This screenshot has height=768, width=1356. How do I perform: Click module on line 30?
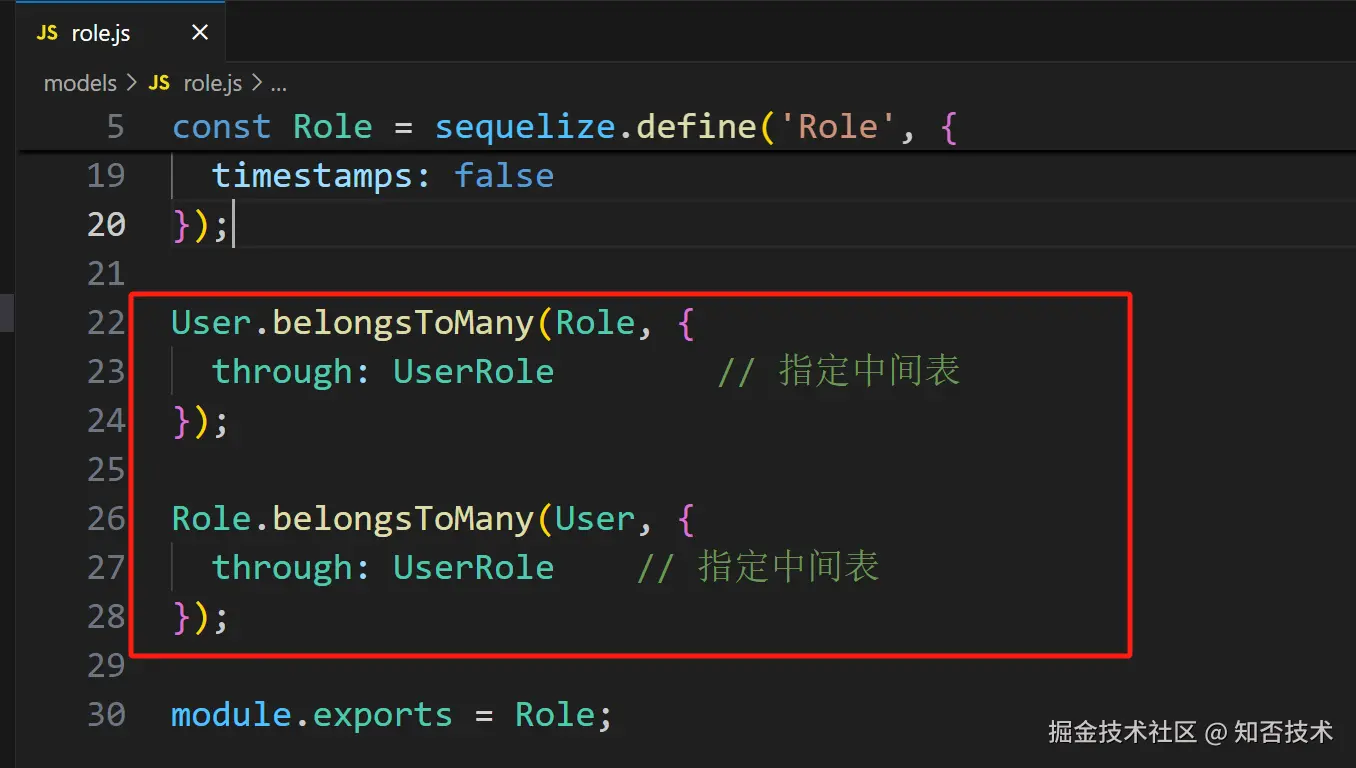click(x=231, y=715)
